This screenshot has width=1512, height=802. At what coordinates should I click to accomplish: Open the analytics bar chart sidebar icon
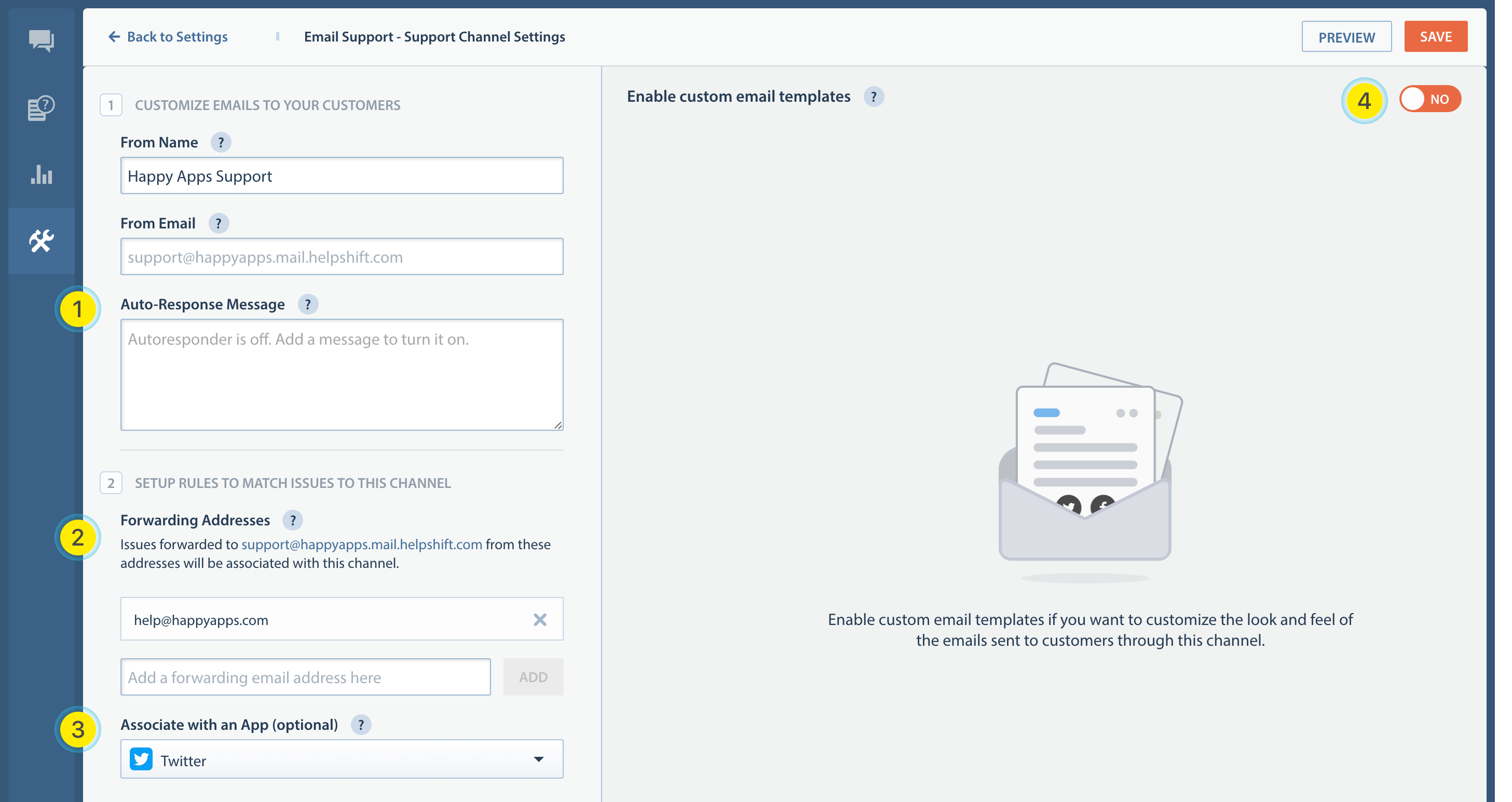(41, 175)
